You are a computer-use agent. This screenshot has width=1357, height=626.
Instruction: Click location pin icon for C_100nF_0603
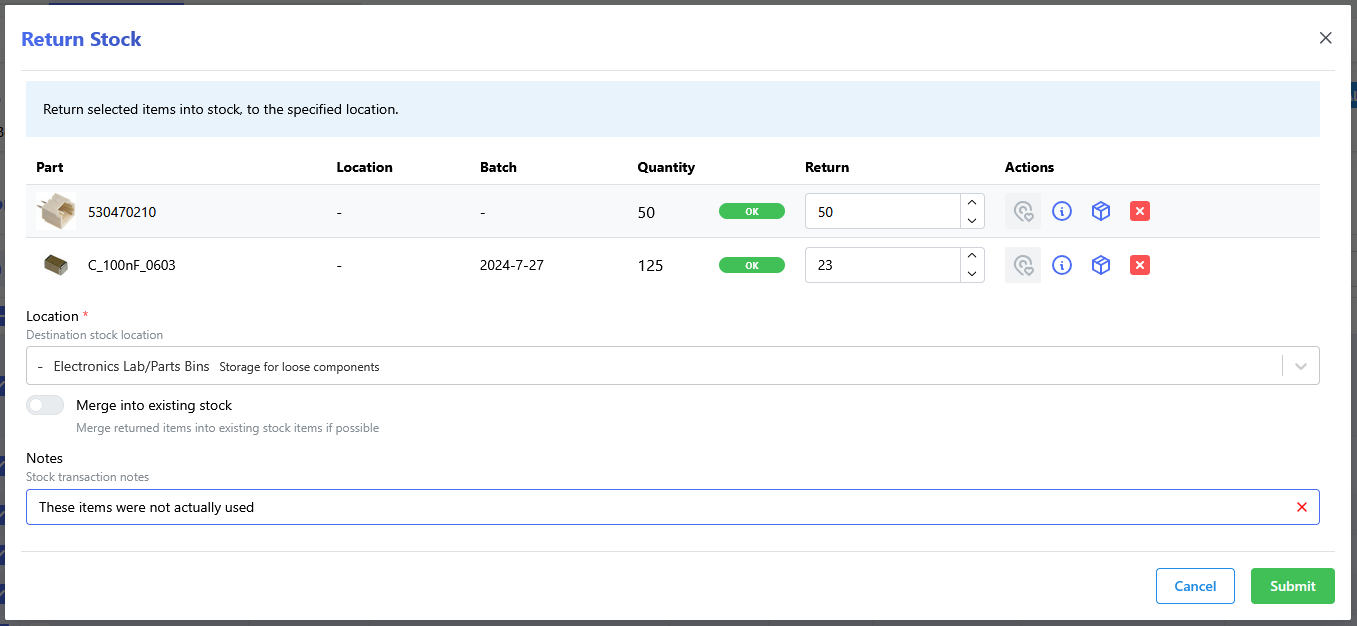click(x=1022, y=265)
